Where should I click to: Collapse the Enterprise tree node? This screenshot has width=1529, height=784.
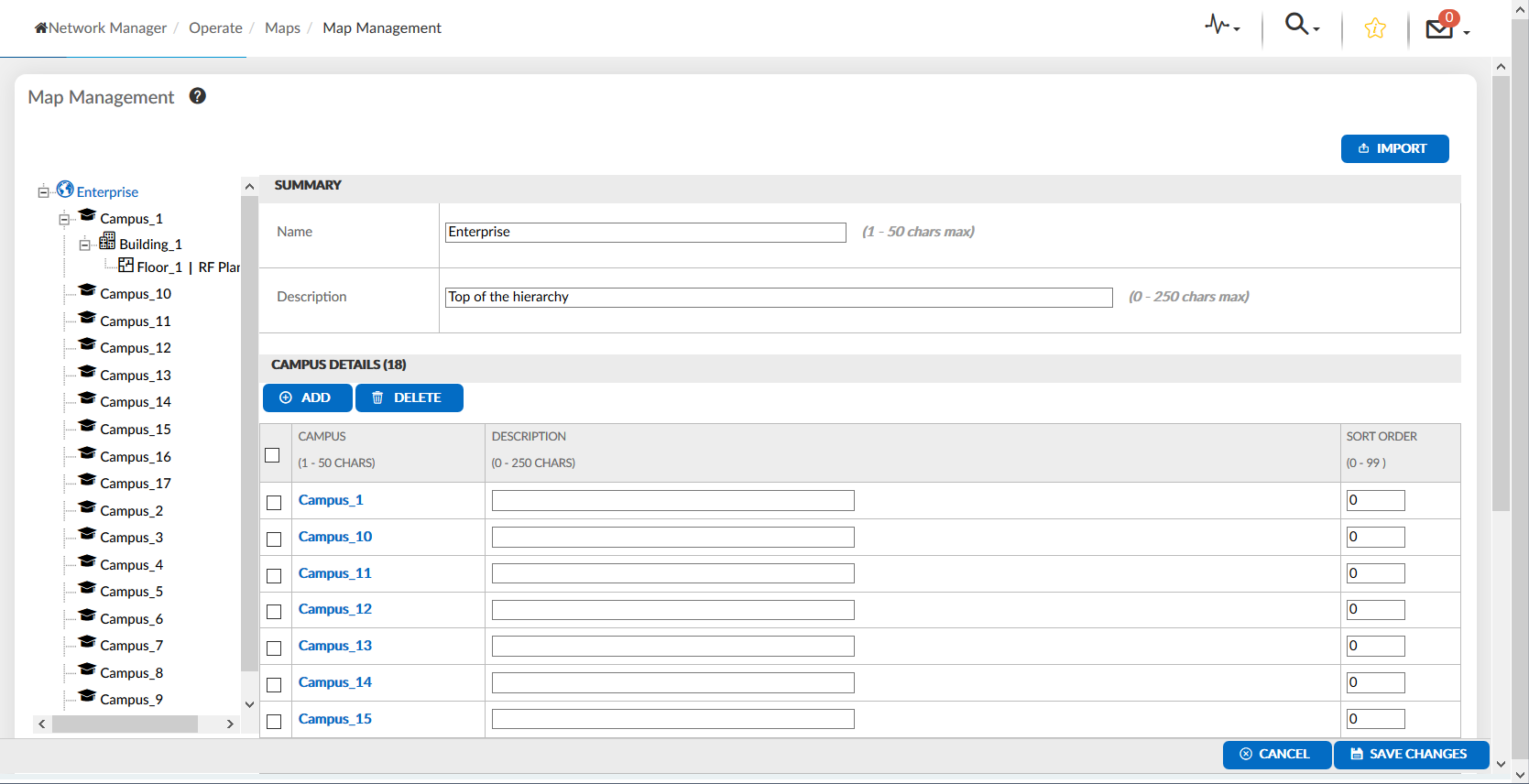43,192
